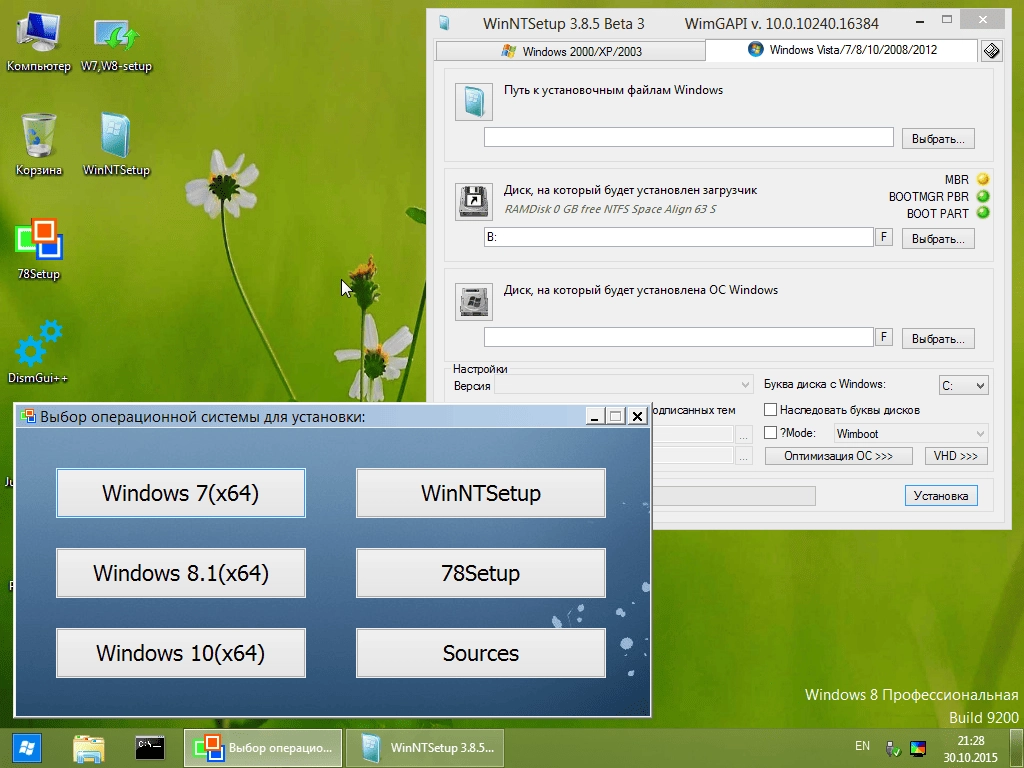The image size is (1024, 768).
Task: Open the command prompt taskbar icon
Action: [x=150, y=748]
